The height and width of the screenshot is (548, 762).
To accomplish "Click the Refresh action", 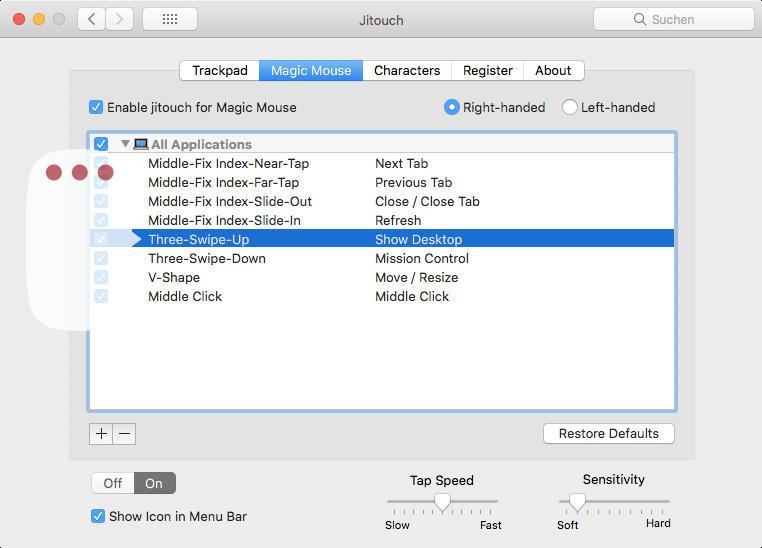I will [398, 220].
